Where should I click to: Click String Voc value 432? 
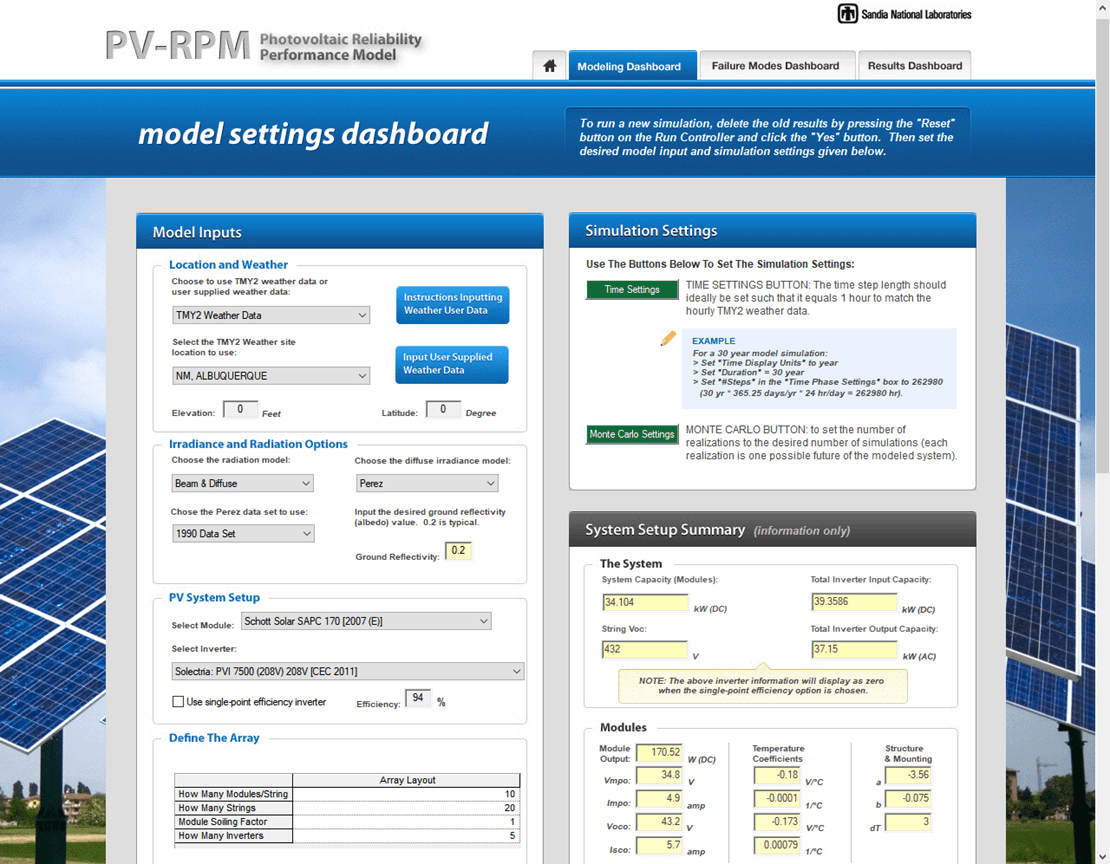(645, 649)
